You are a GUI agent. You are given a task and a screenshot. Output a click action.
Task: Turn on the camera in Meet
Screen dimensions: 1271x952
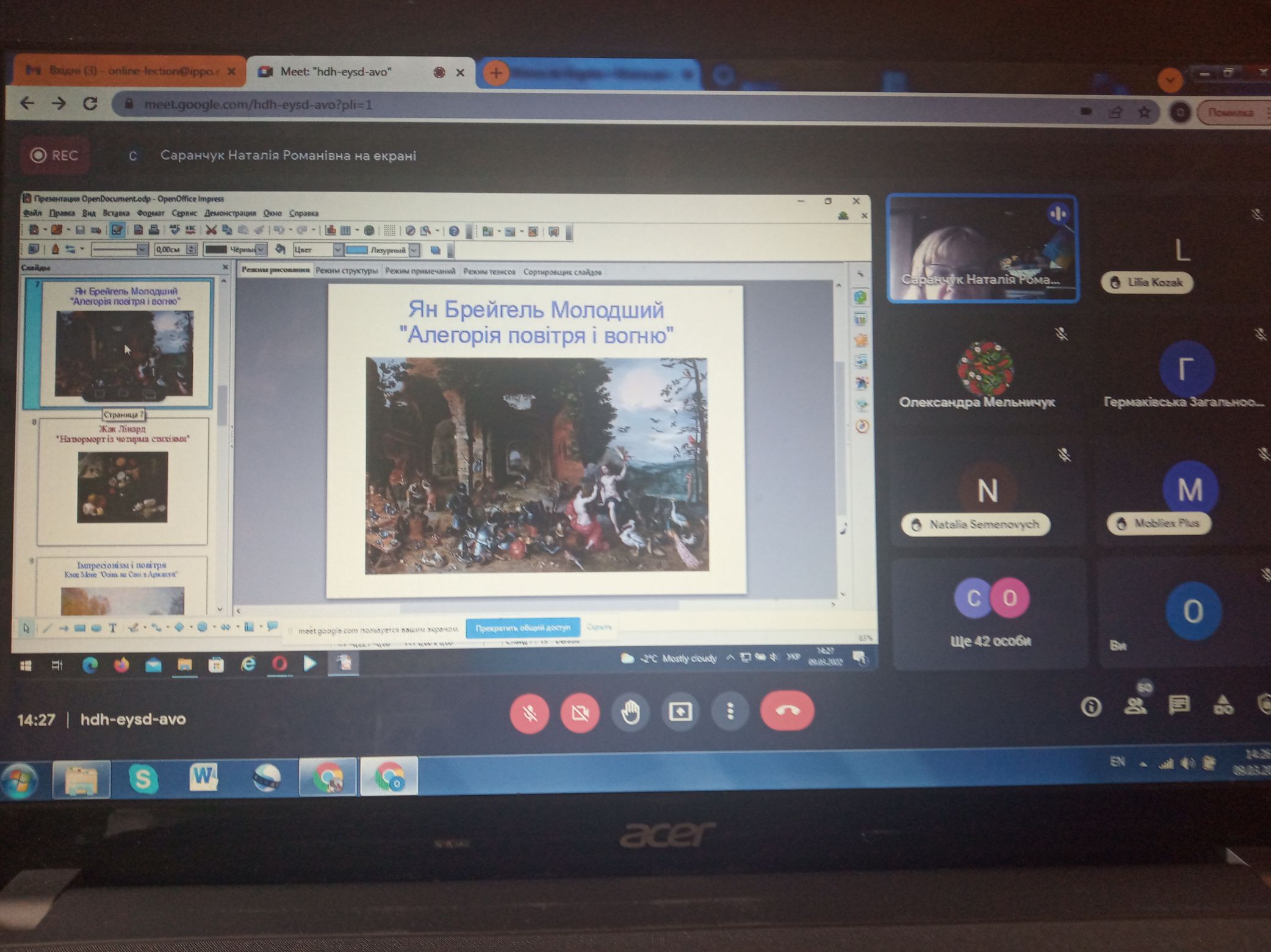click(x=579, y=712)
